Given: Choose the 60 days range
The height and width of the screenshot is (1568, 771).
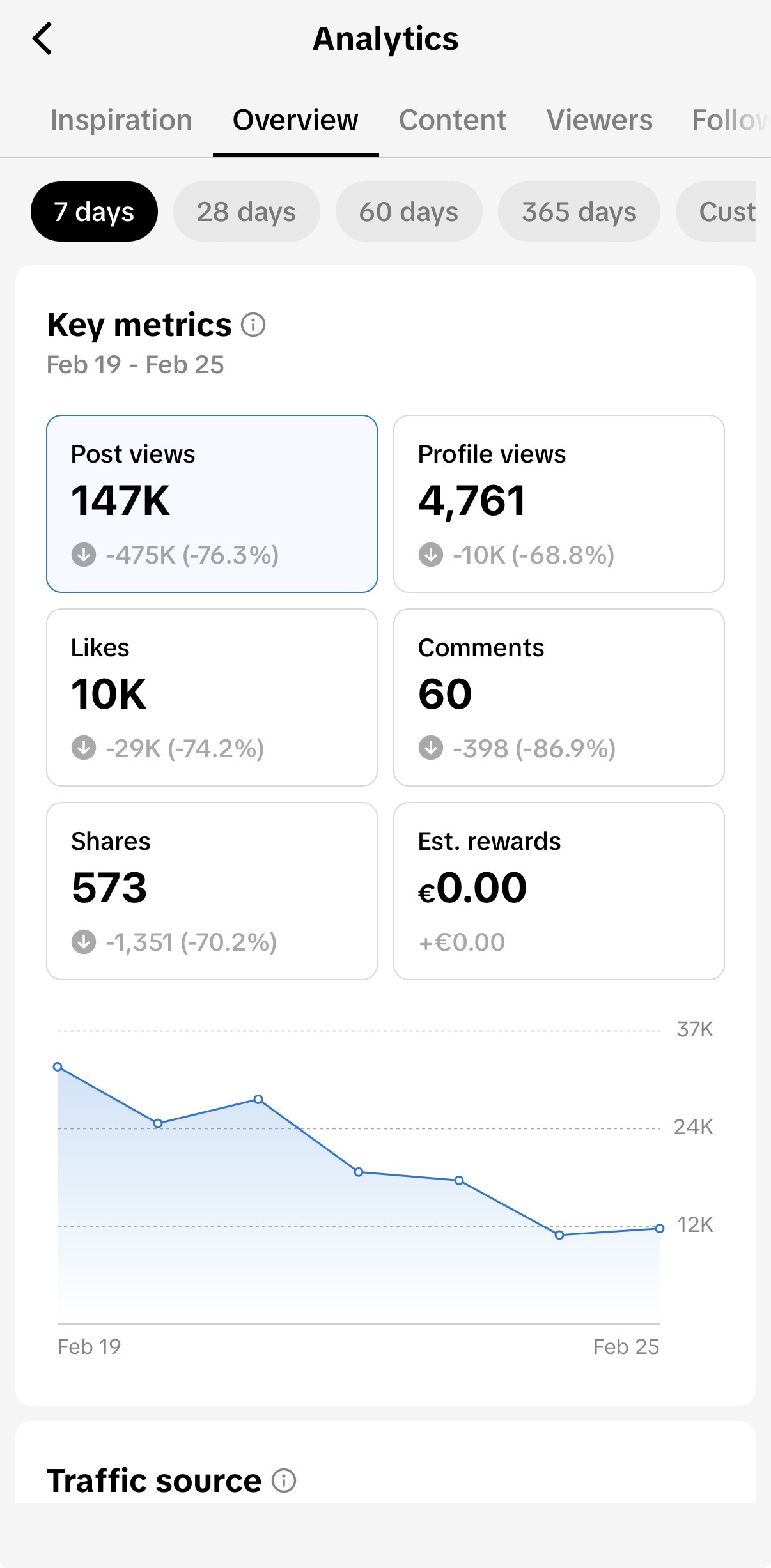Looking at the screenshot, I should coord(409,211).
